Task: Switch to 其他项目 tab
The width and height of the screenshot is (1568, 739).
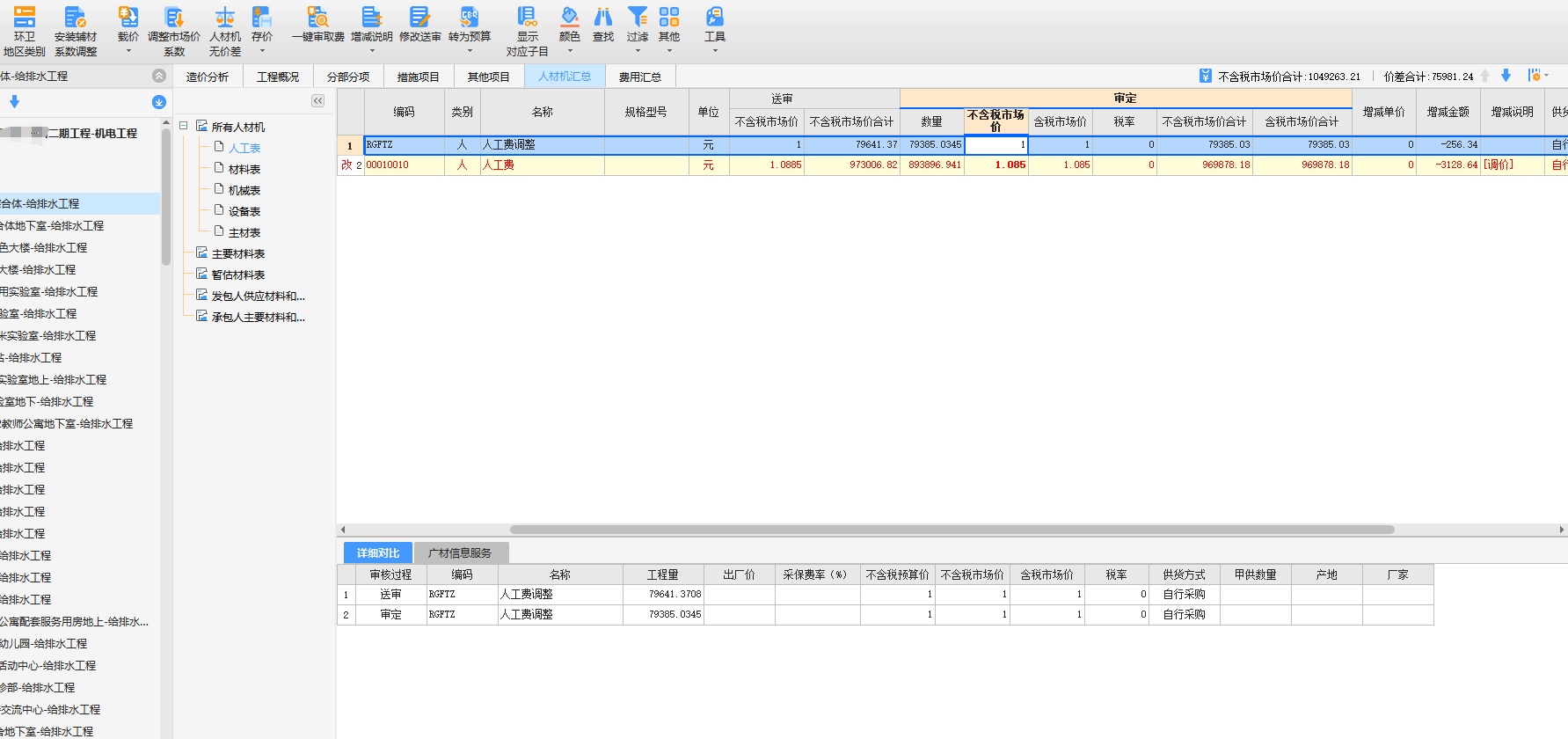Action: (x=489, y=77)
